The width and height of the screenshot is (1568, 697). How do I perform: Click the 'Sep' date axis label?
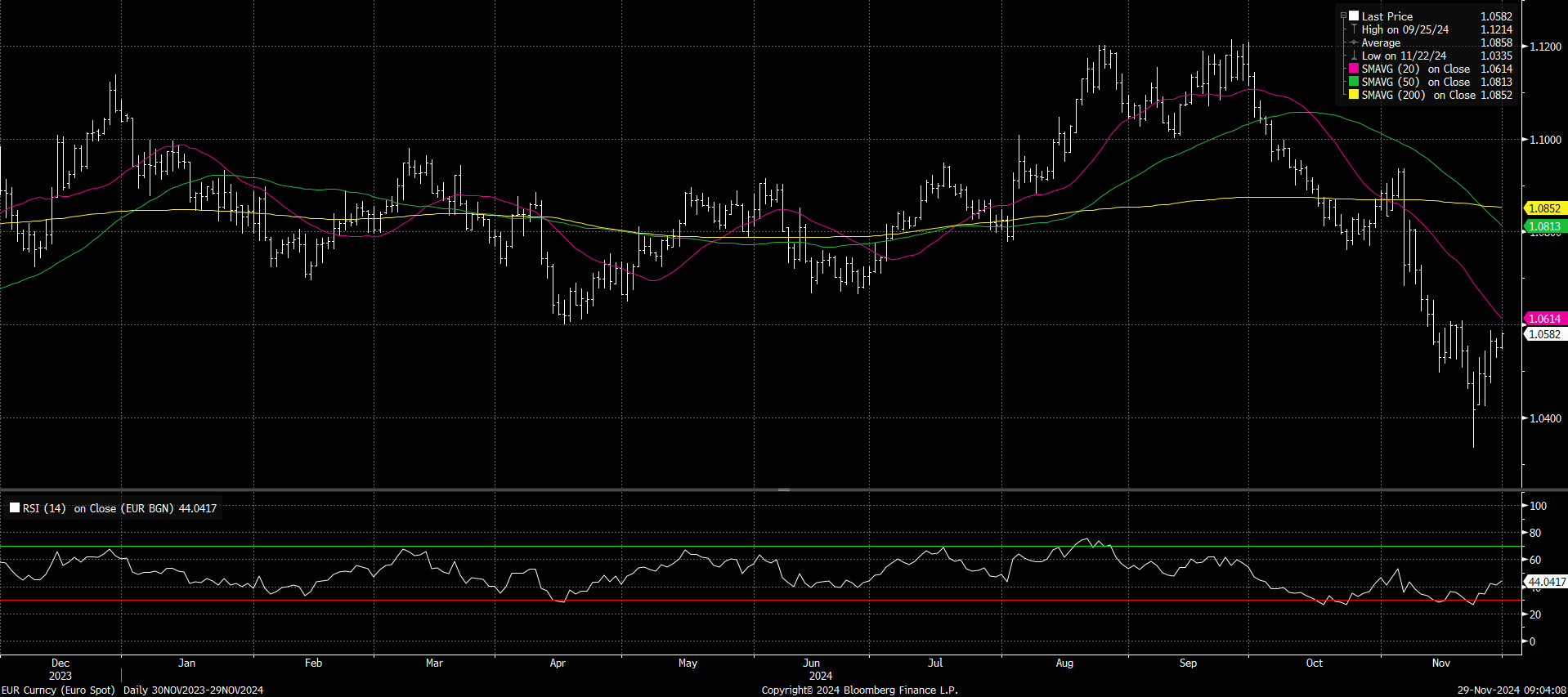(1188, 663)
